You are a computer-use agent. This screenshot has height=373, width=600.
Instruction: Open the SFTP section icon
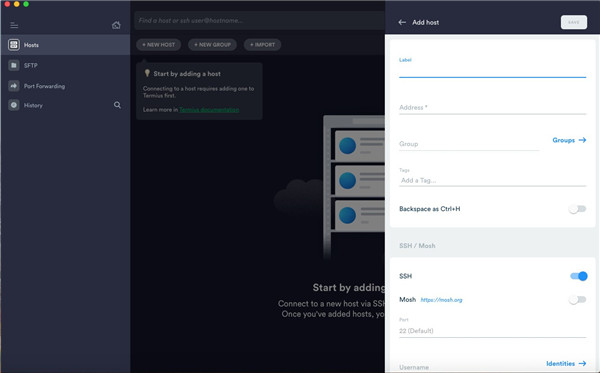14,65
